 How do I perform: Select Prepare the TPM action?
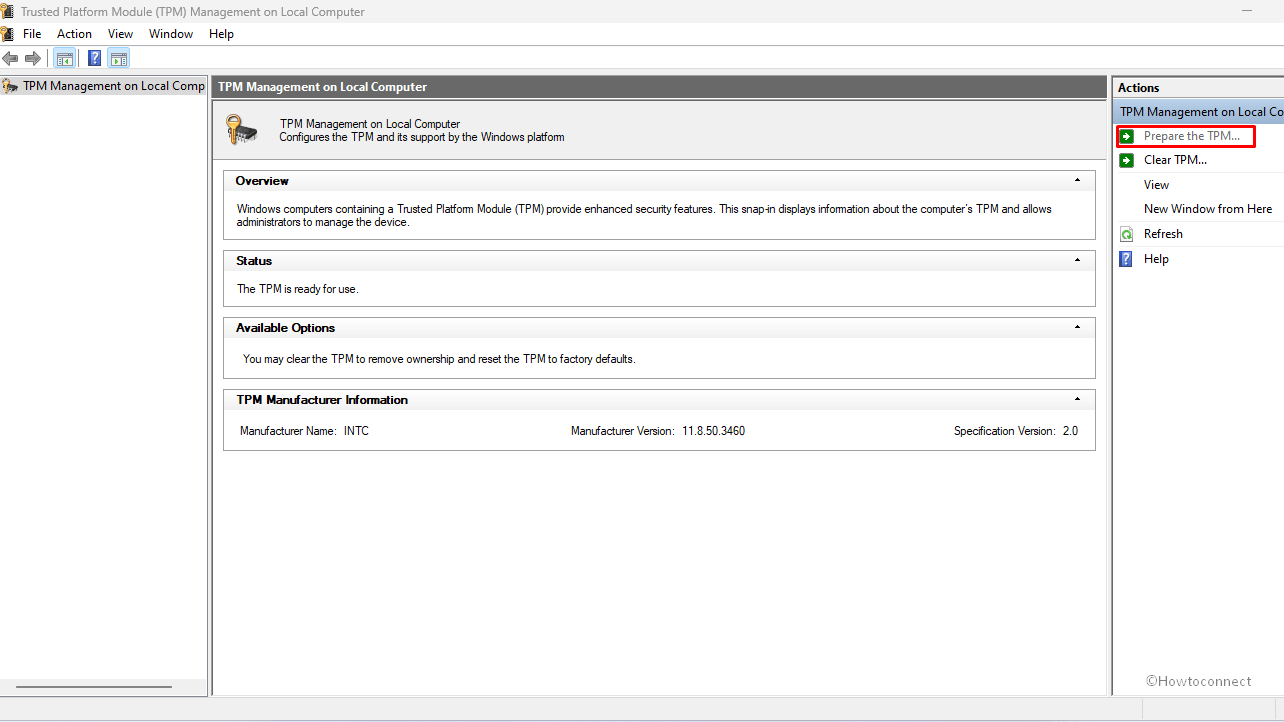(x=1191, y=136)
